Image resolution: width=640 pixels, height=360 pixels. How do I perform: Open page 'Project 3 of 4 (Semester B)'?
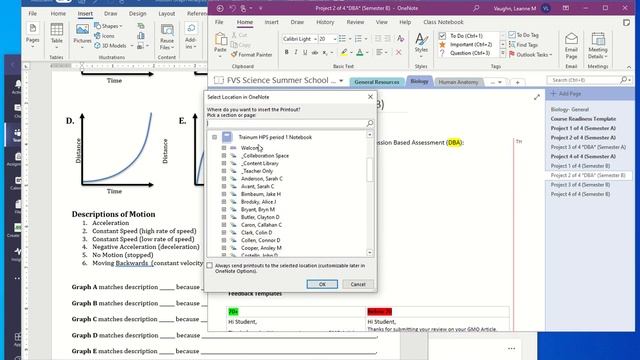(580, 184)
